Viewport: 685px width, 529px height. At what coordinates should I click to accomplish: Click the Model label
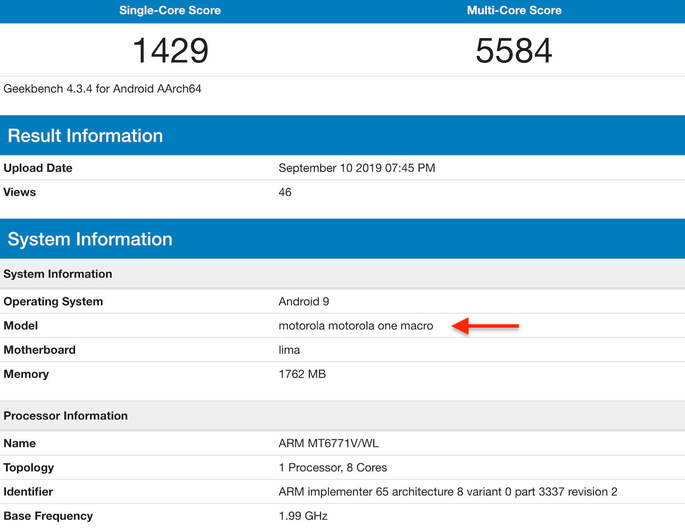click(x=21, y=326)
